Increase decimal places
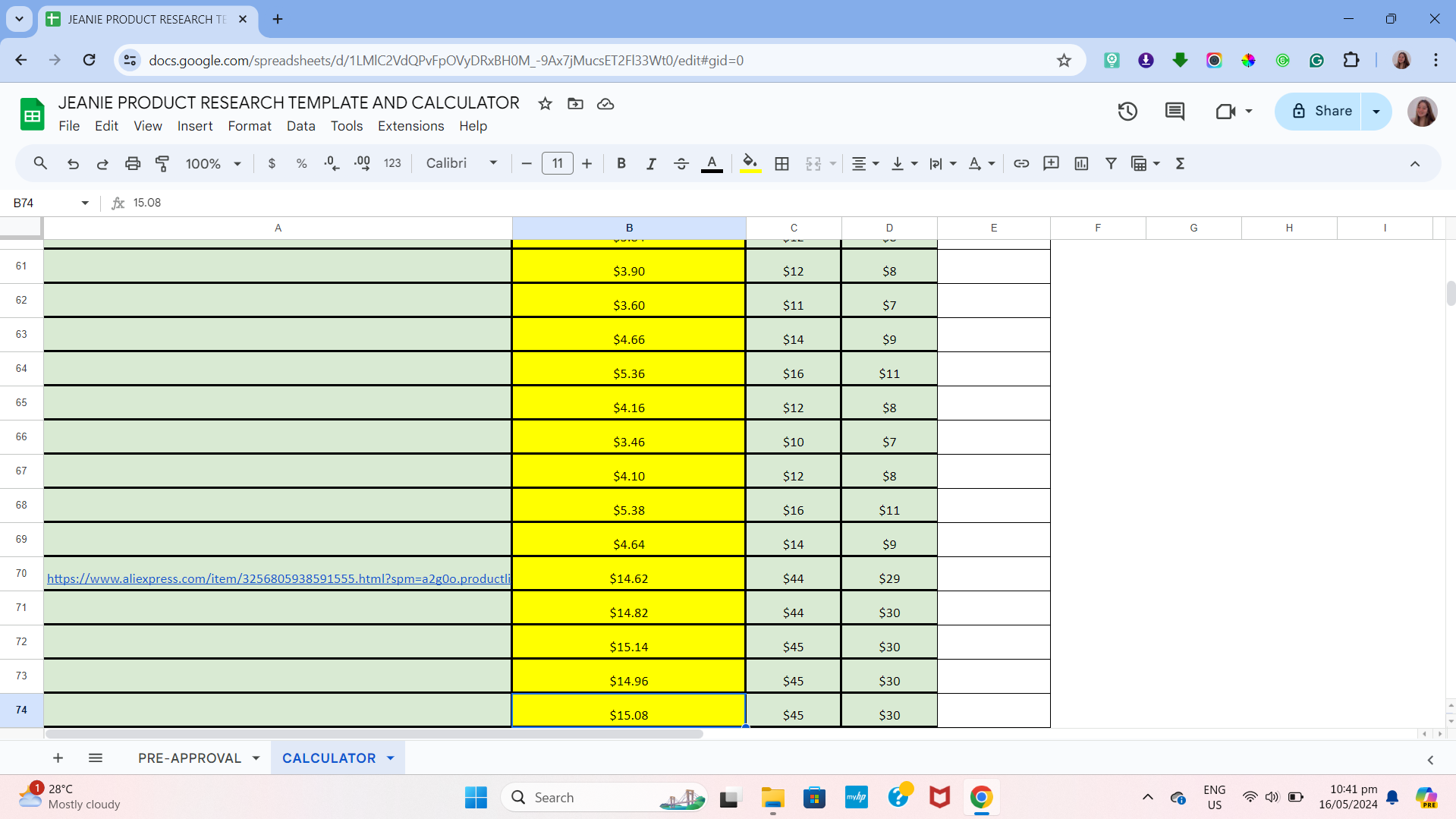Screen dimensions: 1456x819 pos(362,163)
